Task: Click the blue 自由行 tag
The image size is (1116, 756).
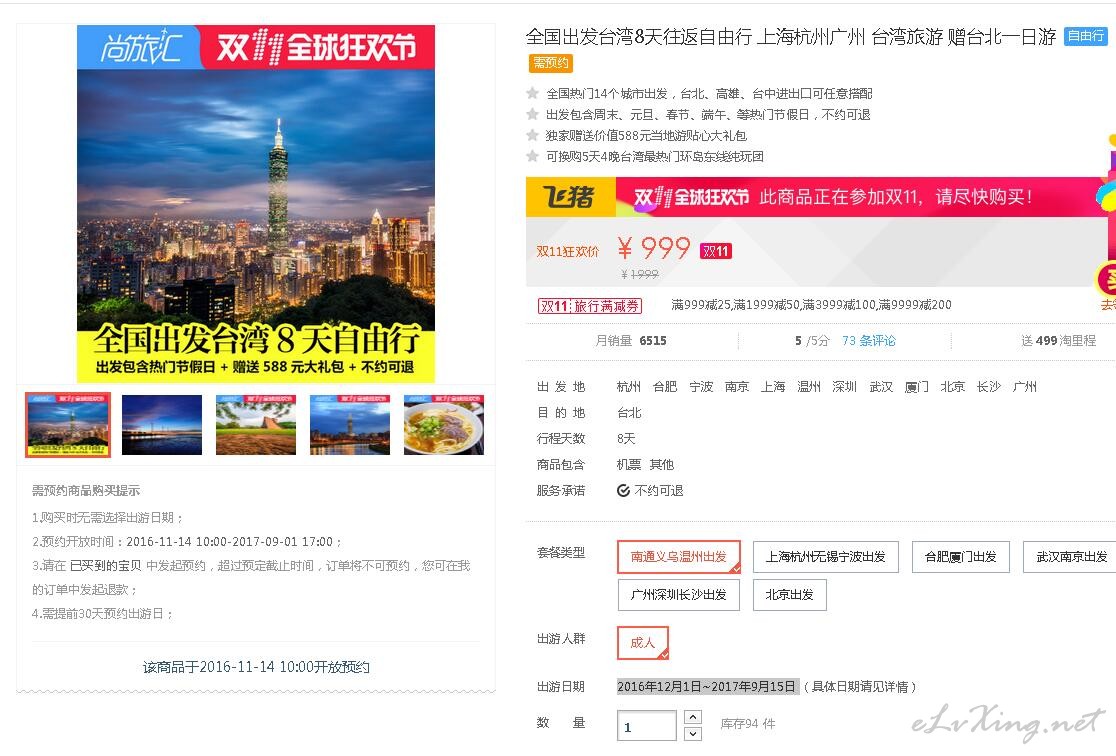Action: tap(1085, 36)
